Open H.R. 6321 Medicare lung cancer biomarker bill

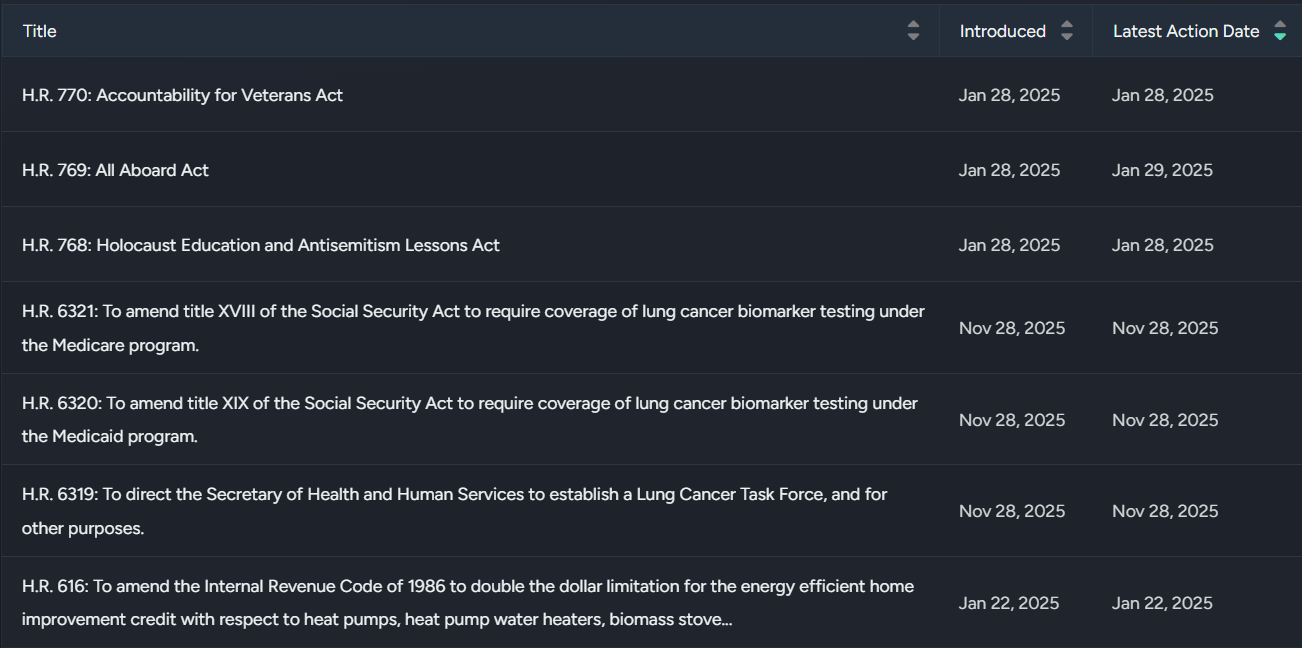coord(473,312)
